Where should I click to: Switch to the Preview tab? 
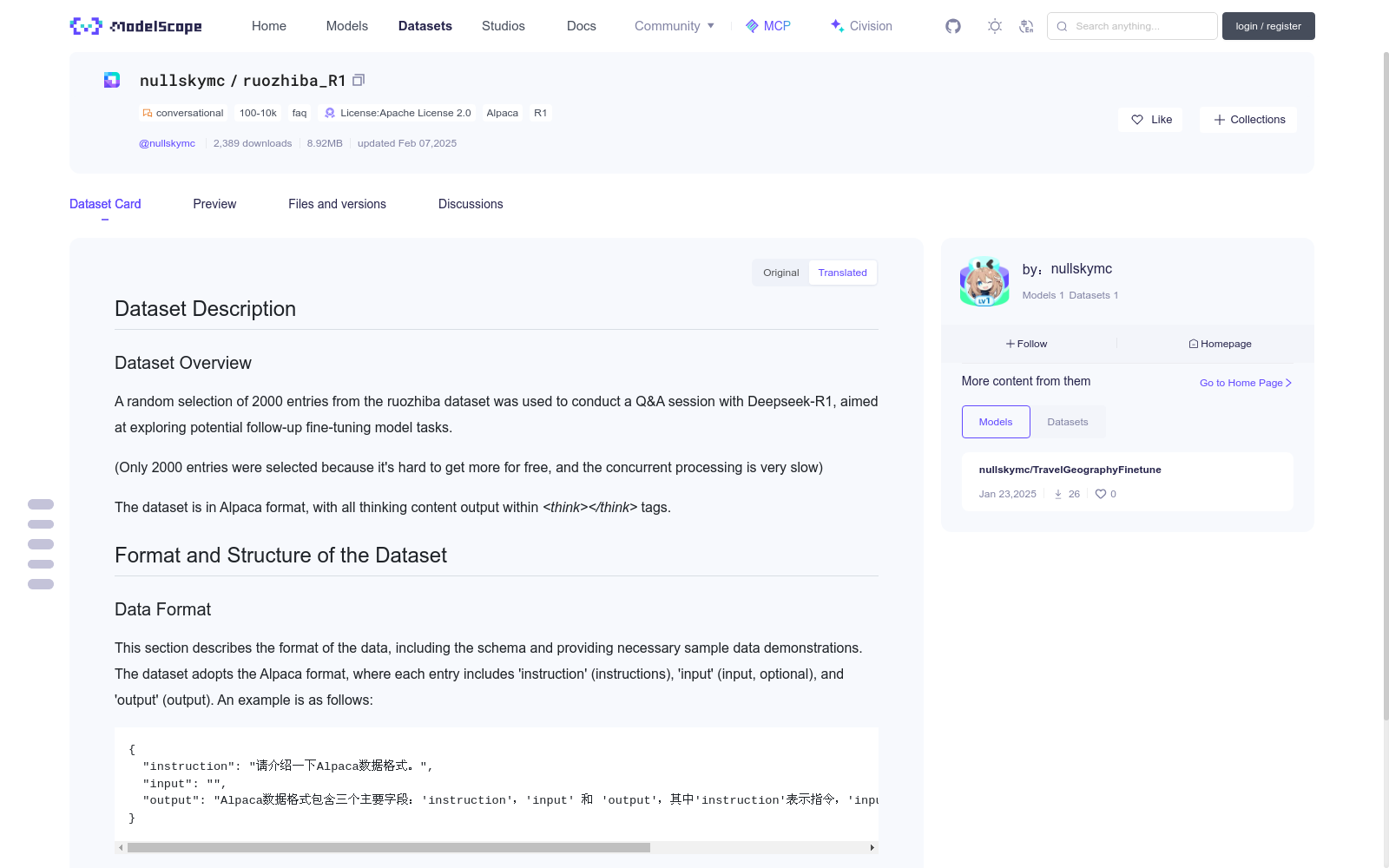pyautogui.click(x=214, y=204)
